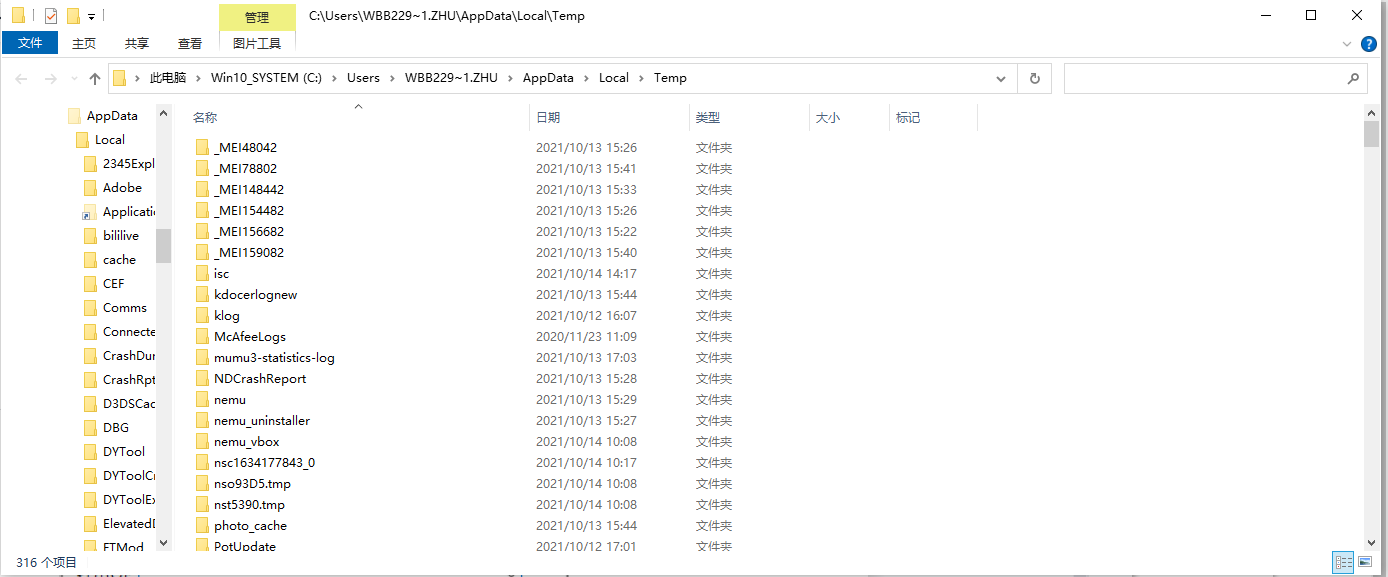Image resolution: width=1388 pixels, height=577 pixels.
Task: Expand the ribbon with the chevron
Action: pos(1346,44)
